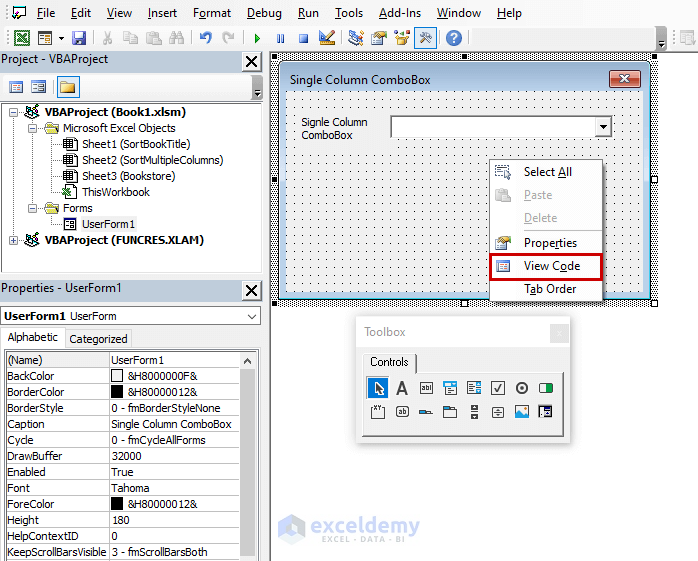Click the Undo arrow icon
The height and width of the screenshot is (561, 698).
coord(205,38)
